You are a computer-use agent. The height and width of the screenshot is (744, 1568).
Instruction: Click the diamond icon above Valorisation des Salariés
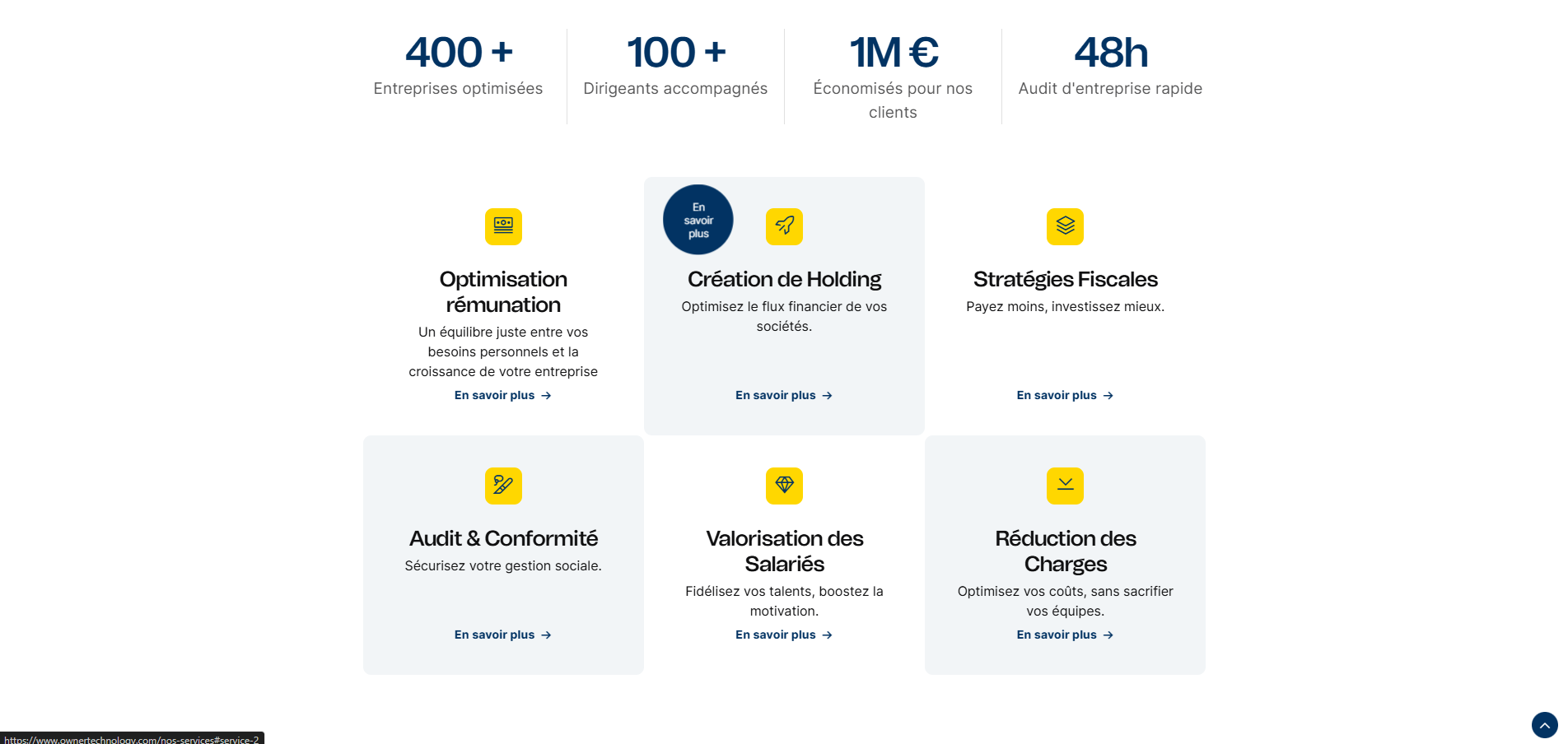click(784, 486)
